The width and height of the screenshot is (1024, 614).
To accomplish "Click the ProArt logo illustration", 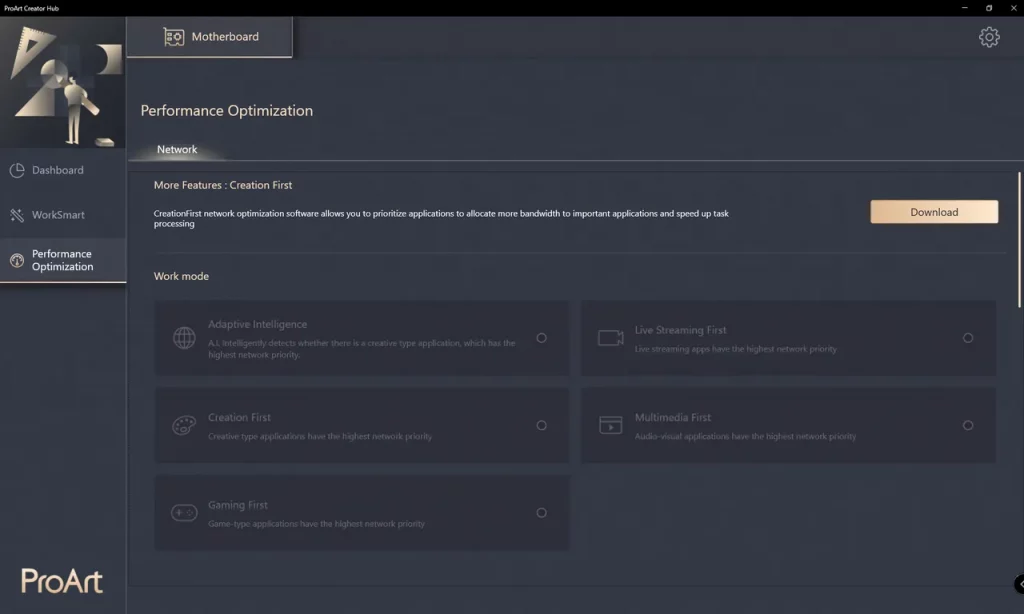I will pos(63,83).
